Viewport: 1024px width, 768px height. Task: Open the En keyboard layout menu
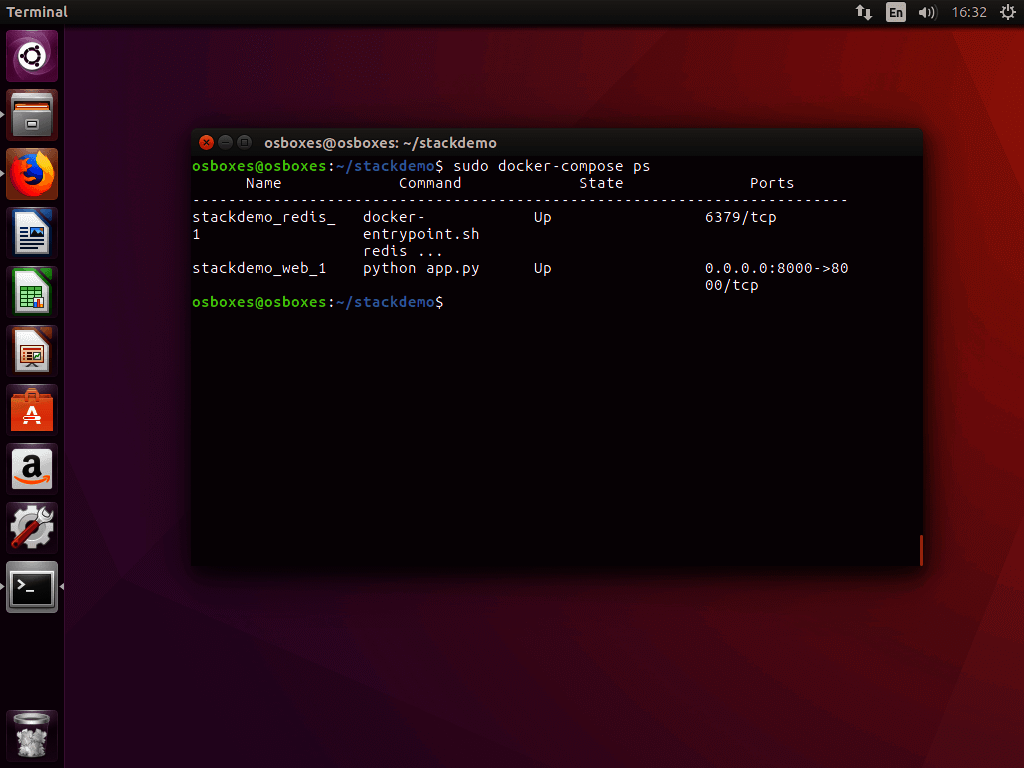pyautogui.click(x=896, y=12)
